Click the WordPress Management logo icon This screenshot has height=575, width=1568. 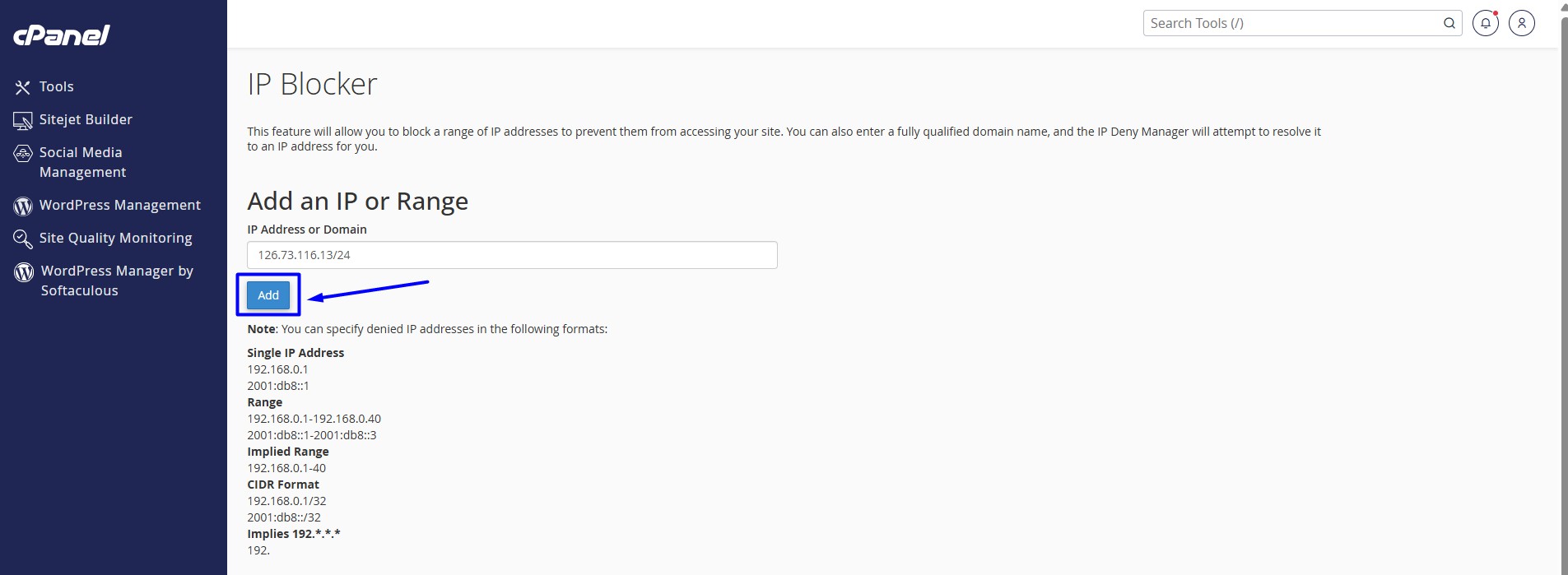coord(23,206)
